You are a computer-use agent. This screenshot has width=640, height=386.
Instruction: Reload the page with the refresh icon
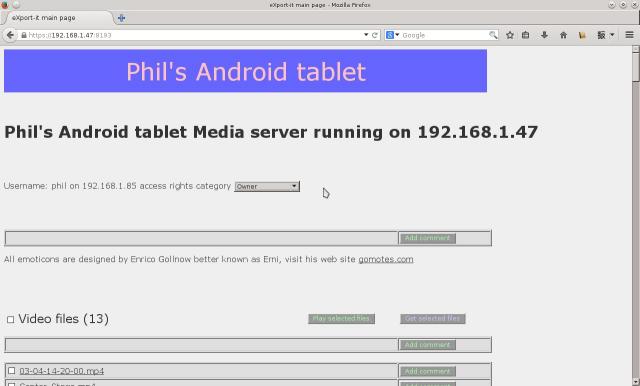click(x=375, y=35)
